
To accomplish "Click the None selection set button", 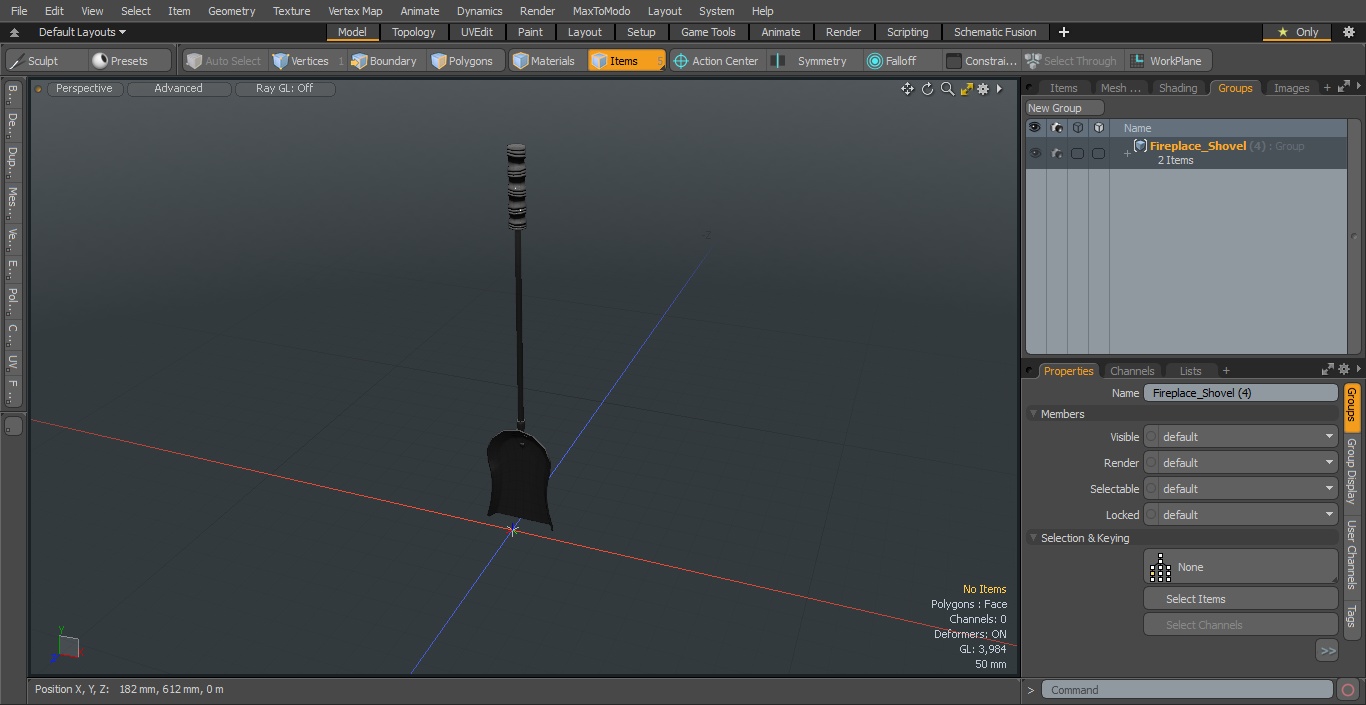I will pos(1240,567).
